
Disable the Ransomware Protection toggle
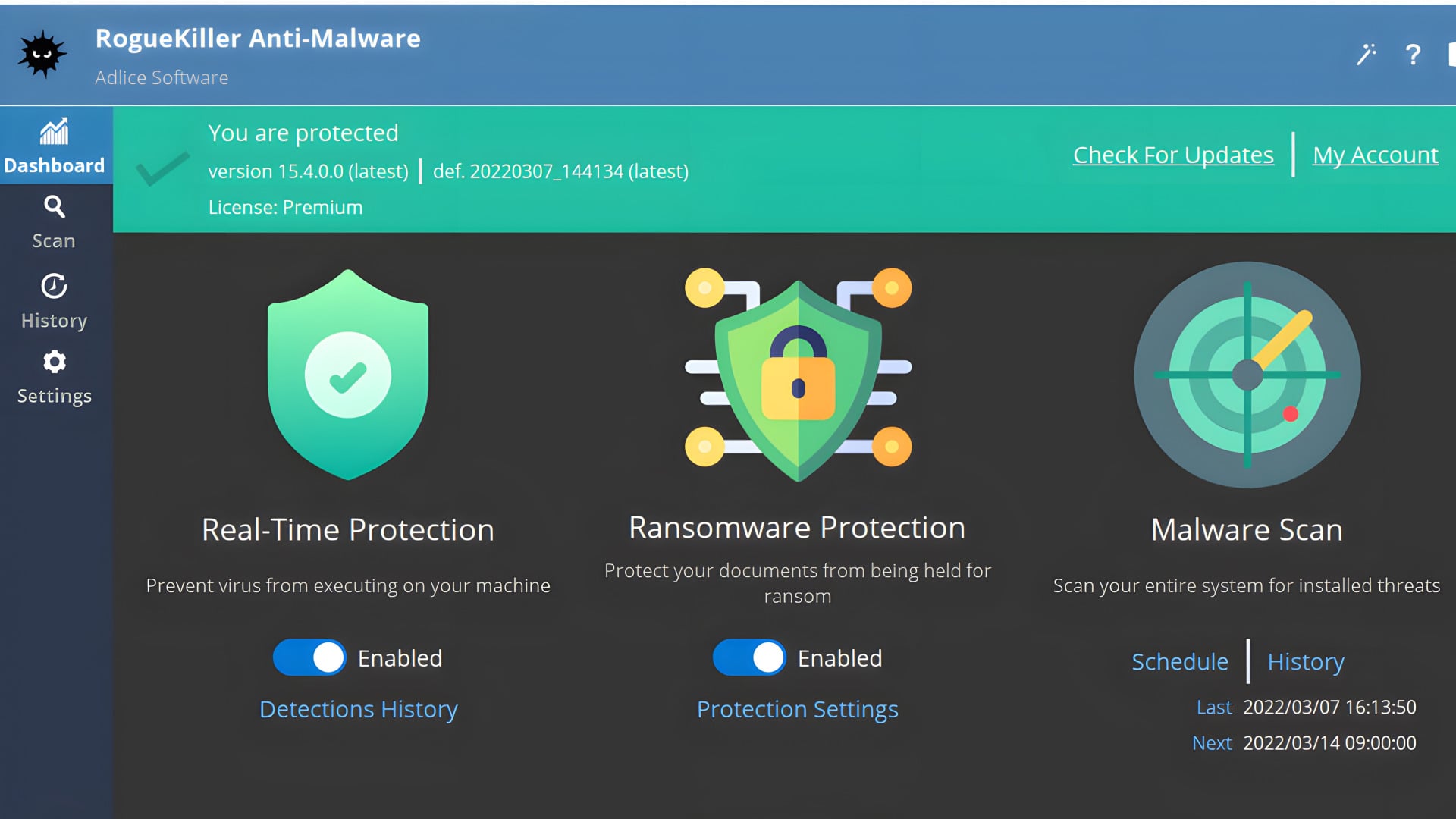(749, 657)
